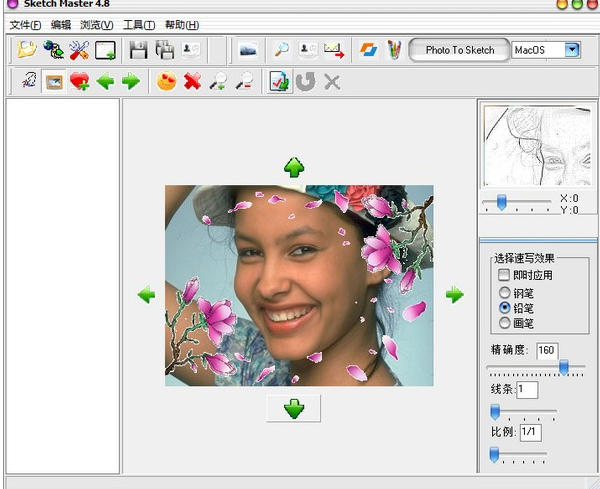Click the save floppy disk icon
This screenshot has width=600, height=489.
point(139,50)
